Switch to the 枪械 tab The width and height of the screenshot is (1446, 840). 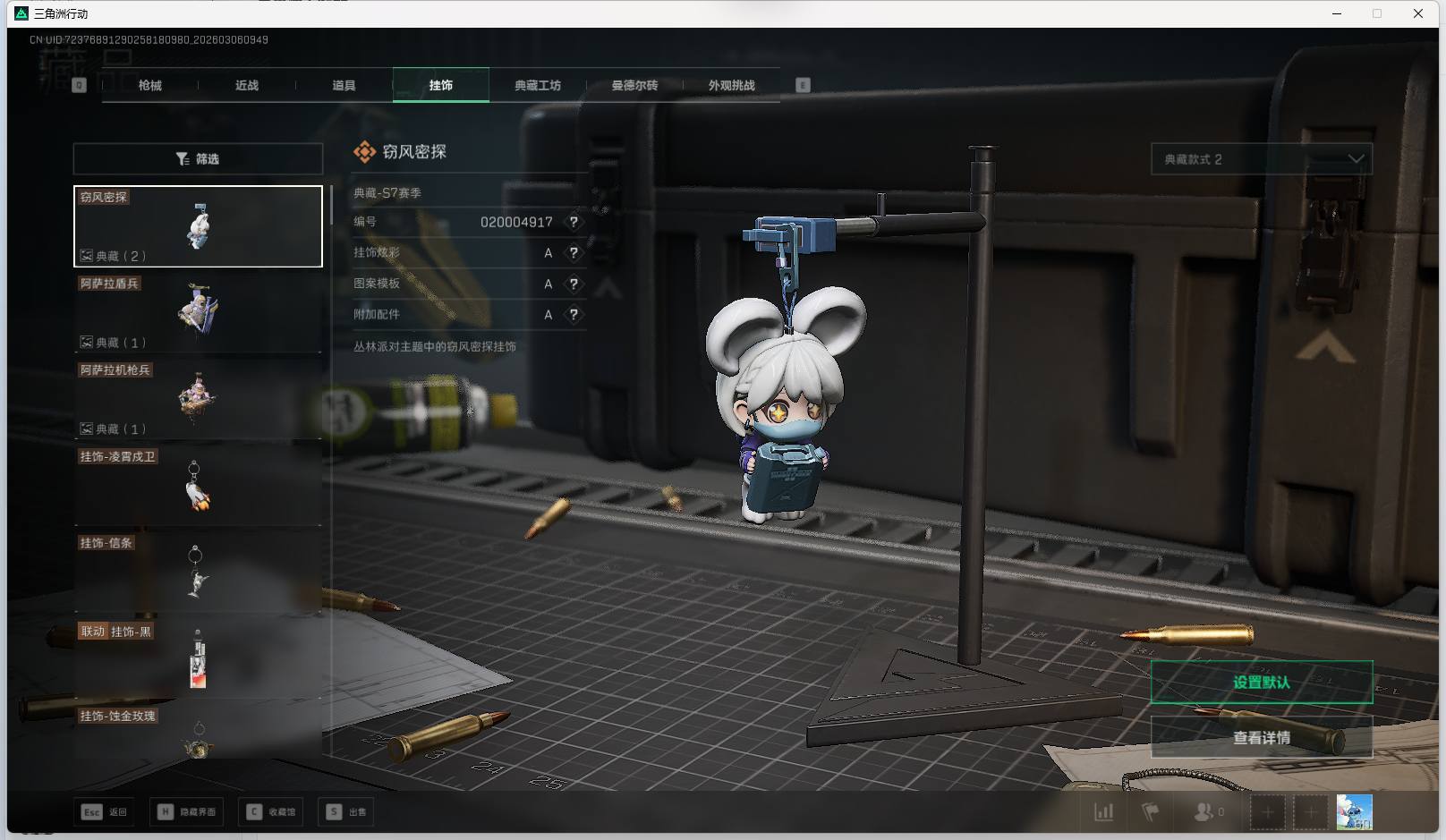pos(150,86)
